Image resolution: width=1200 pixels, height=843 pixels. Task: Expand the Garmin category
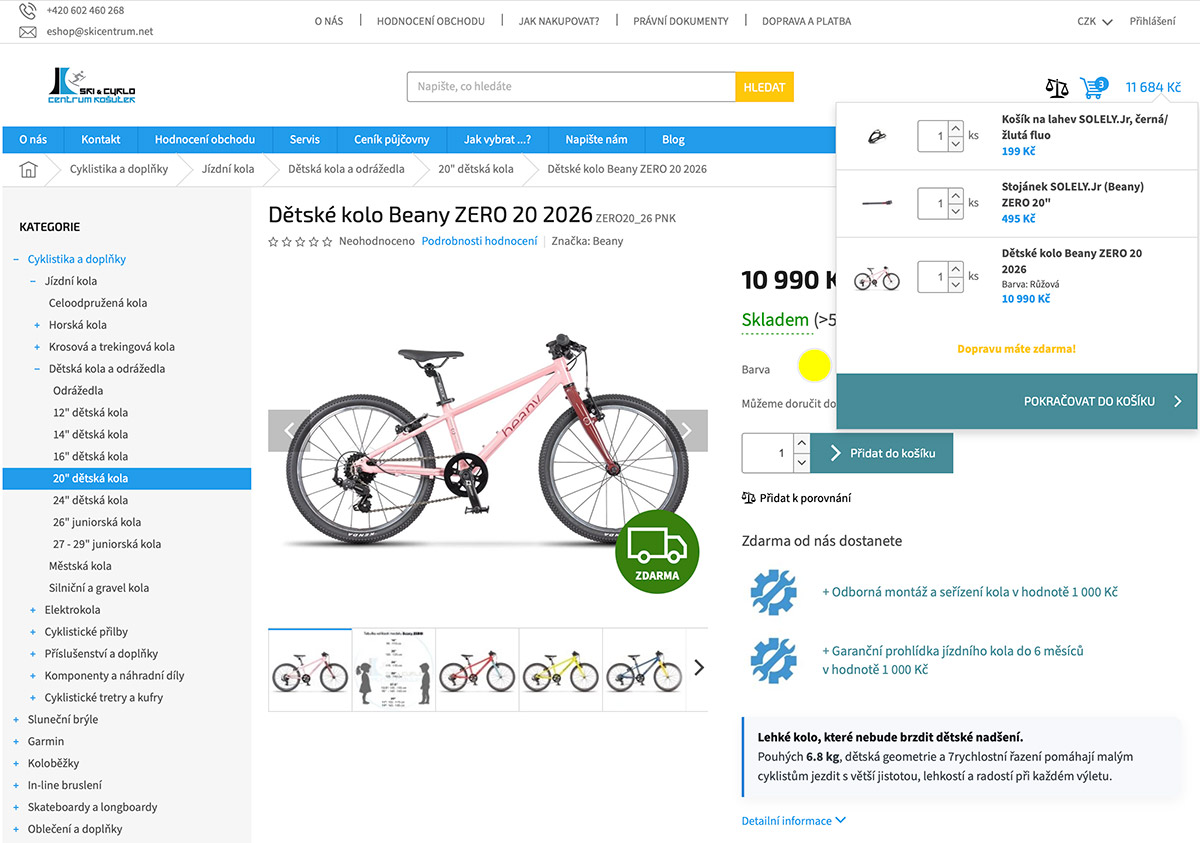pos(16,742)
